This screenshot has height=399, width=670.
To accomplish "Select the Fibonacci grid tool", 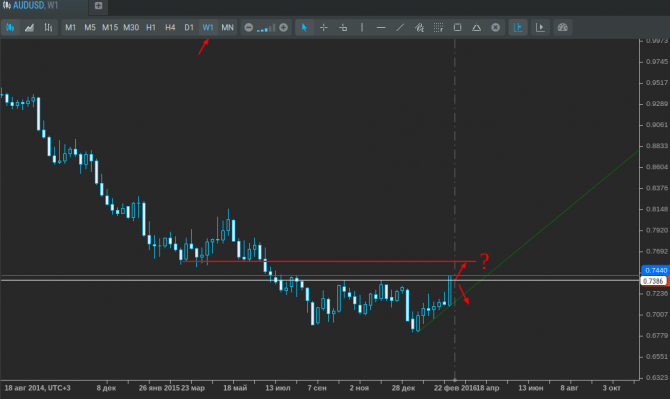I will [x=438, y=28].
